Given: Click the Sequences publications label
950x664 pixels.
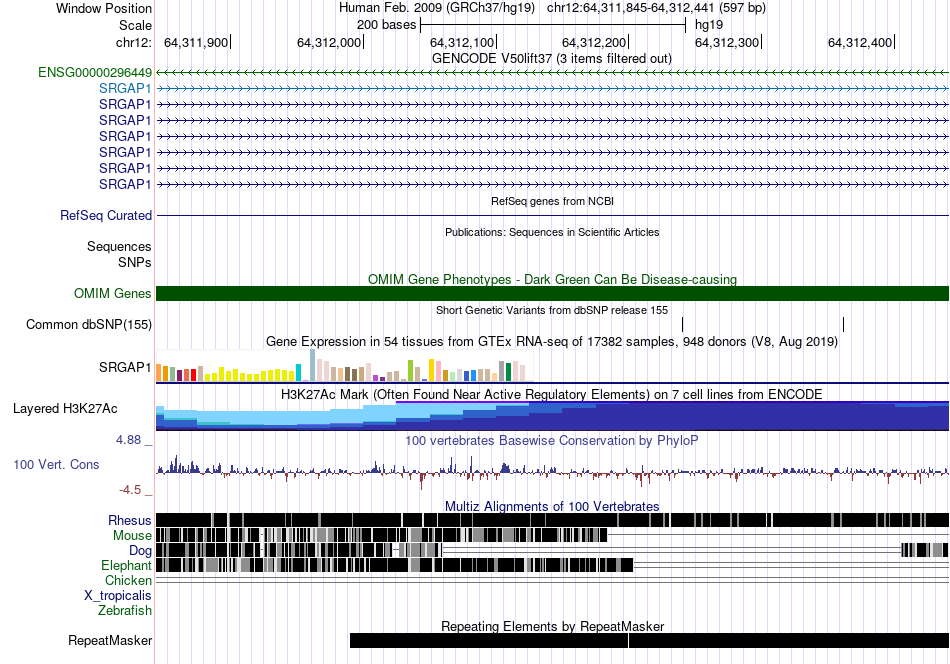Looking at the screenshot, I should [x=119, y=247].
